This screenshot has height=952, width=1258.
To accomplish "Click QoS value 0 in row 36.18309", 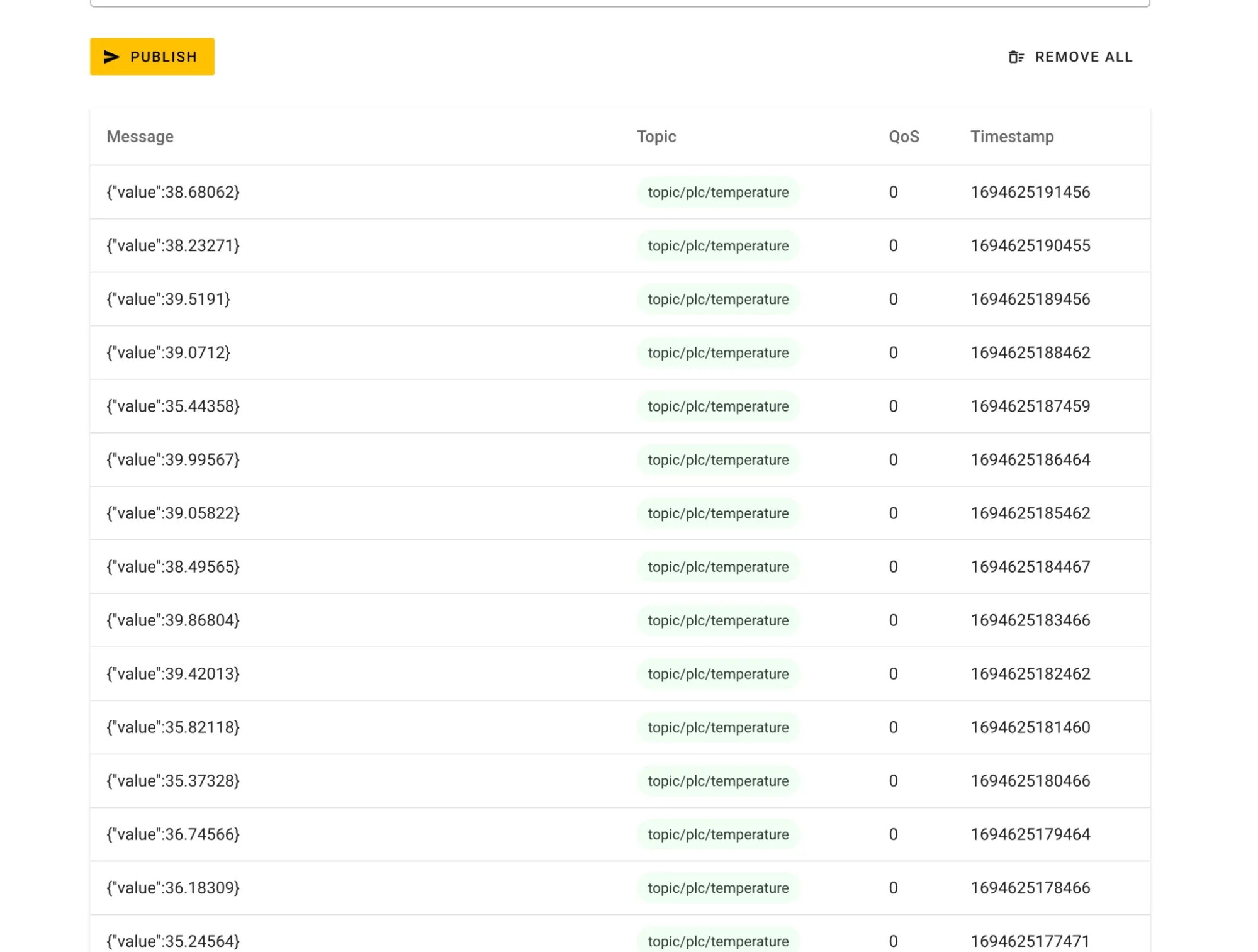I will [x=893, y=887].
